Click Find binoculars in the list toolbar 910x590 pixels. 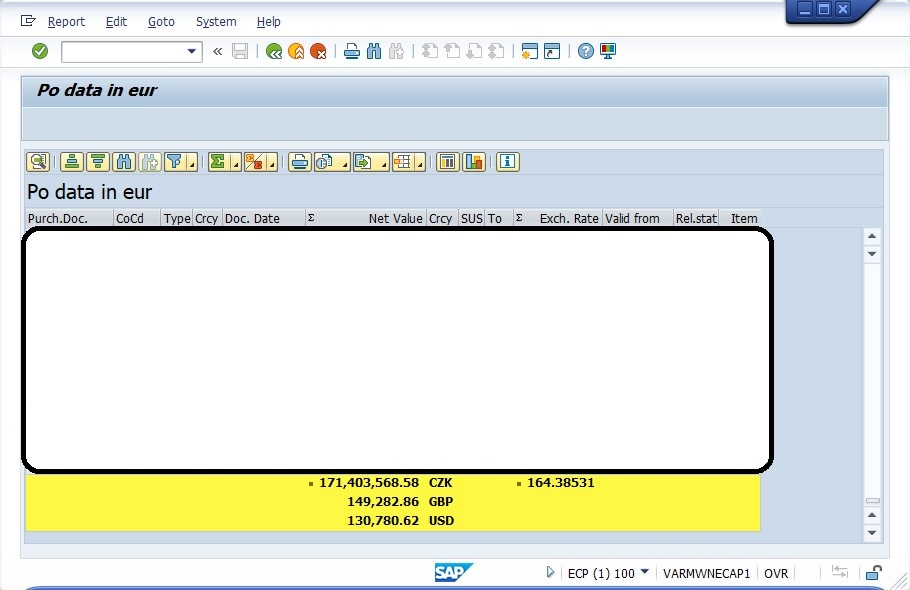click(124, 162)
